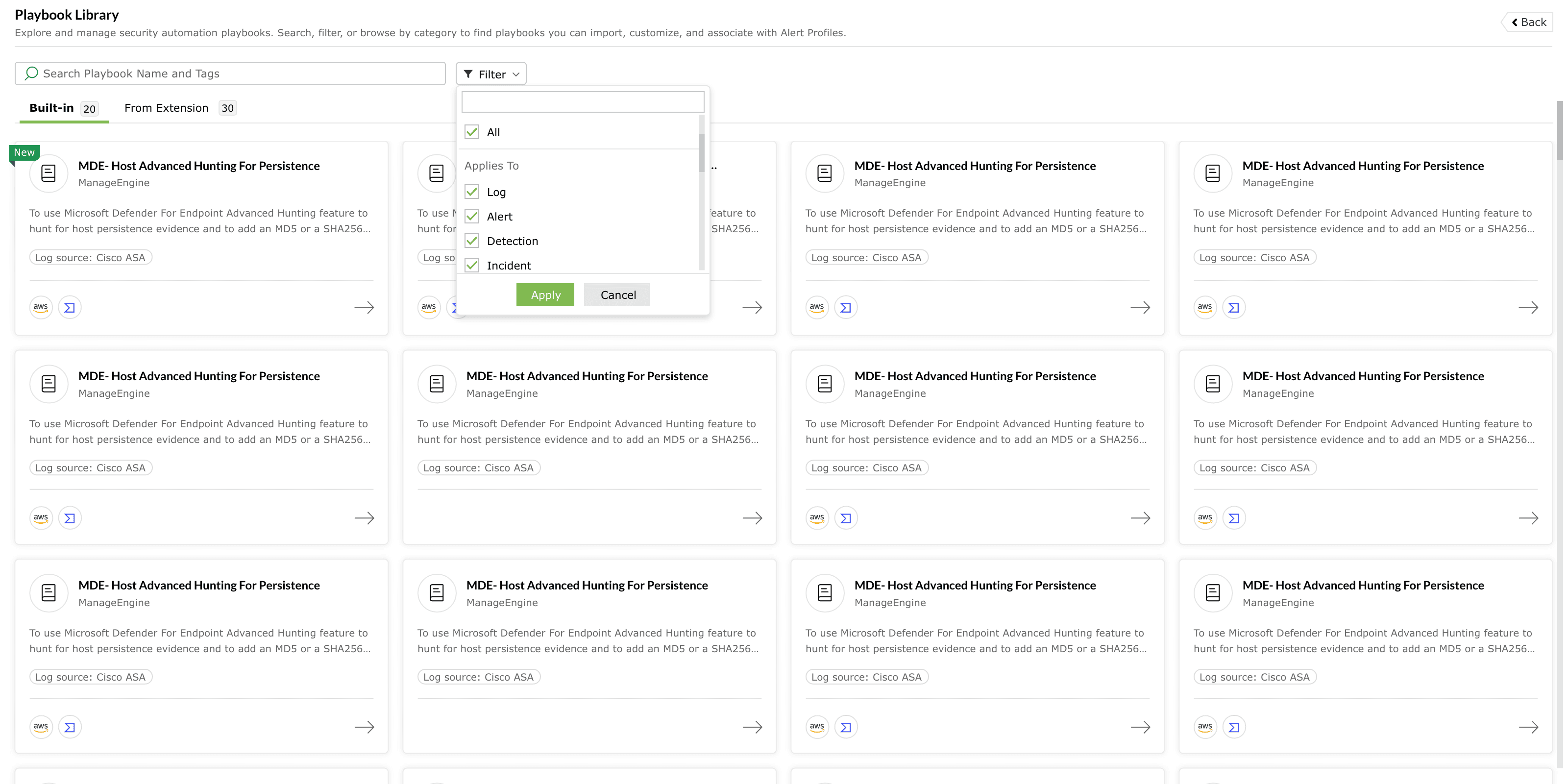The height and width of the screenshot is (784, 1568).
Task: Click the AWS icon on the second row's first card
Action: [x=41, y=518]
